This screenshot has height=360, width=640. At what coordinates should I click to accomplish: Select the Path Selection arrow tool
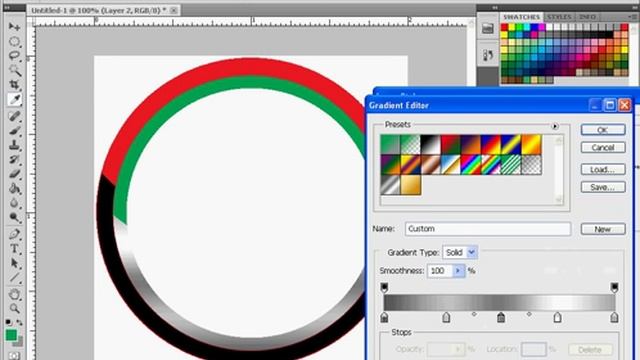(x=14, y=263)
